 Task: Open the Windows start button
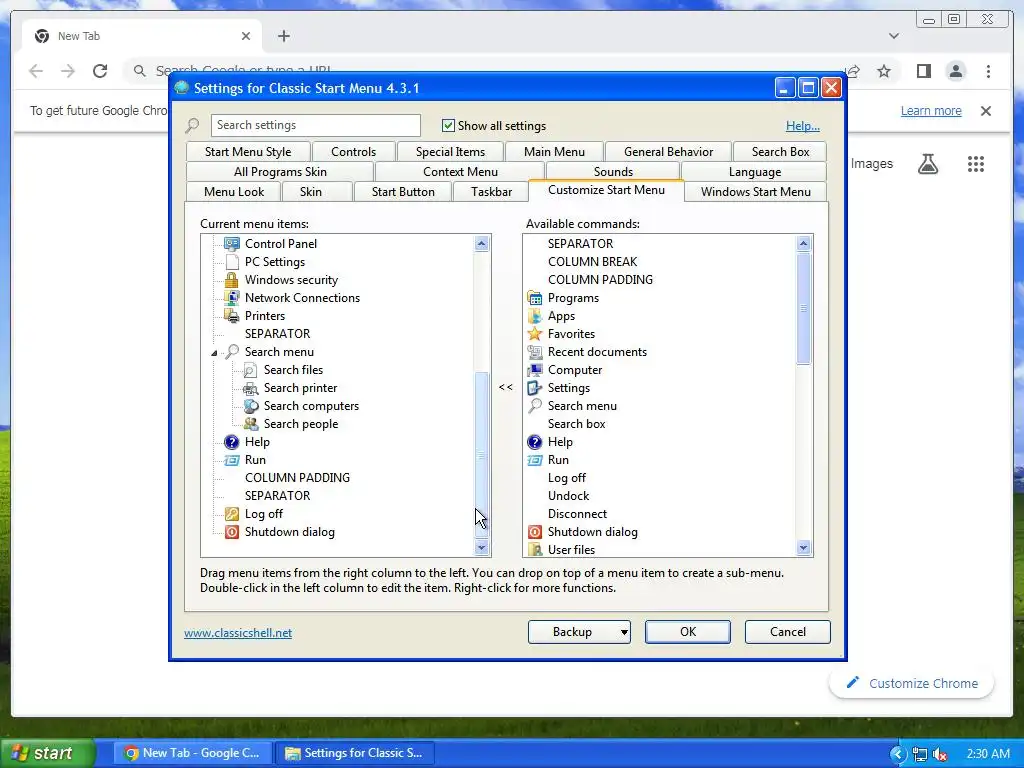point(47,753)
